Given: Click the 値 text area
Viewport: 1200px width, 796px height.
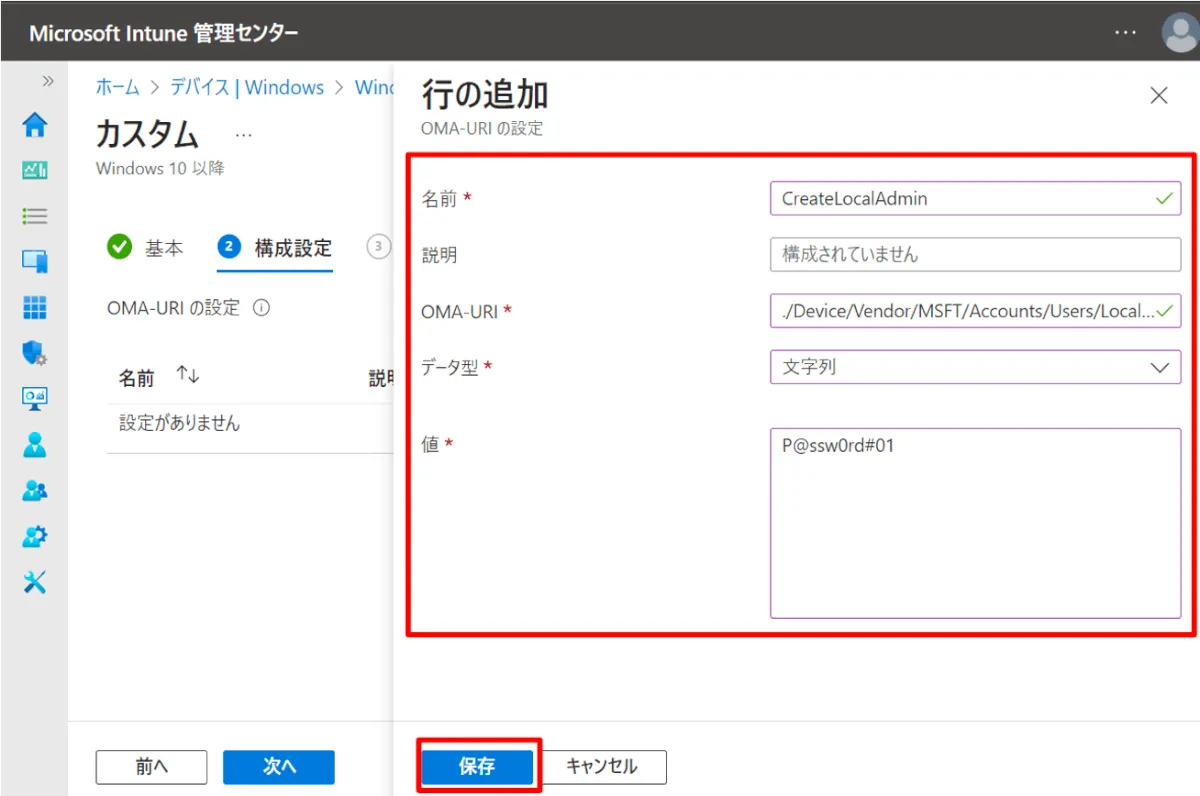Looking at the screenshot, I should click(975, 523).
